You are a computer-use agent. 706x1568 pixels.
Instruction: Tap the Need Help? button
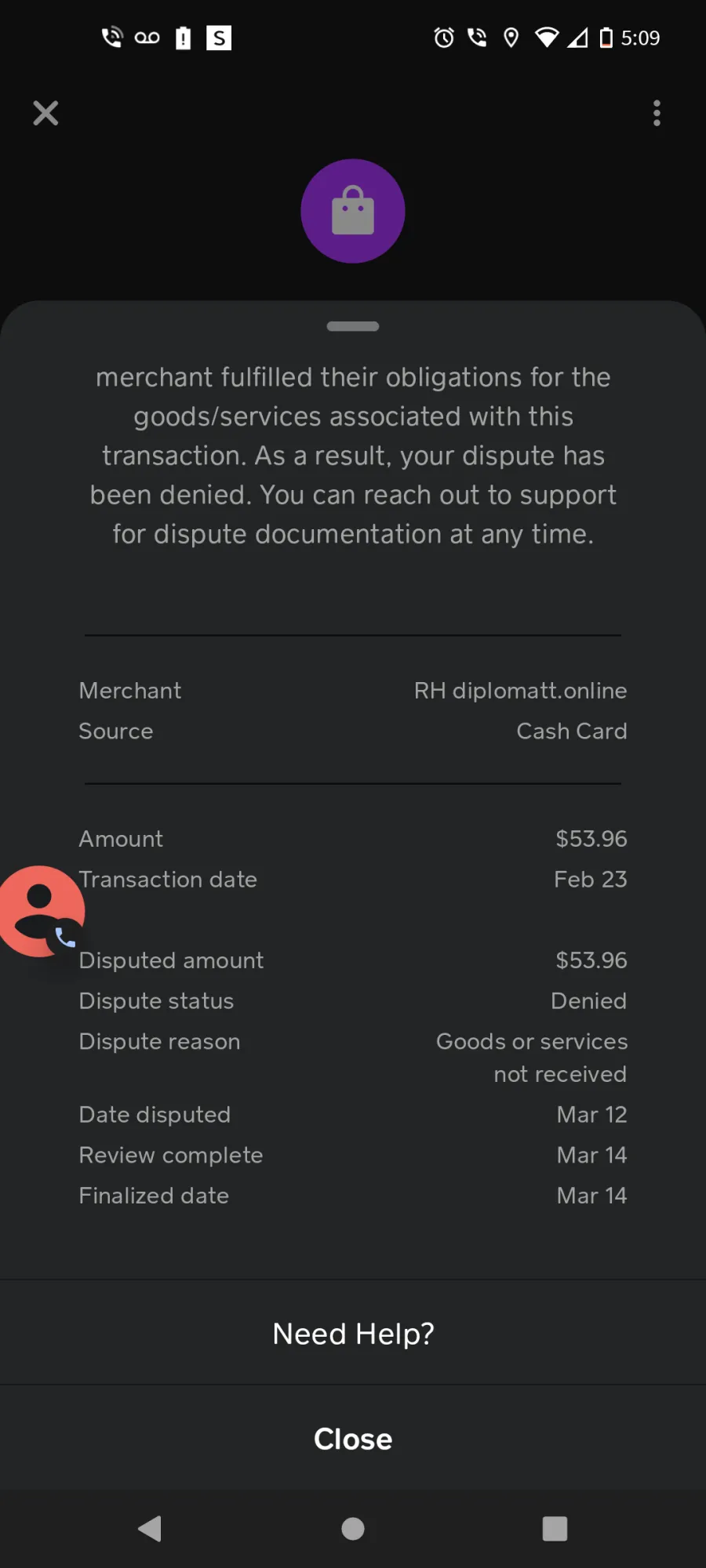pos(353,1333)
